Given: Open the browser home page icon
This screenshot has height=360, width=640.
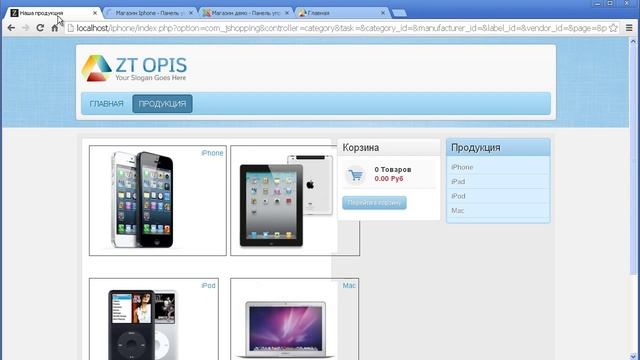Looking at the screenshot, I should pyautogui.click(x=54, y=28).
